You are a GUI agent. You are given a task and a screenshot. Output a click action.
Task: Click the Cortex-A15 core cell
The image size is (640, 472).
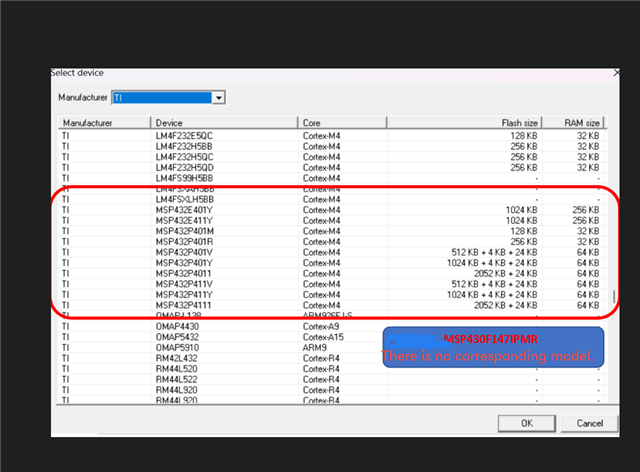(323, 338)
